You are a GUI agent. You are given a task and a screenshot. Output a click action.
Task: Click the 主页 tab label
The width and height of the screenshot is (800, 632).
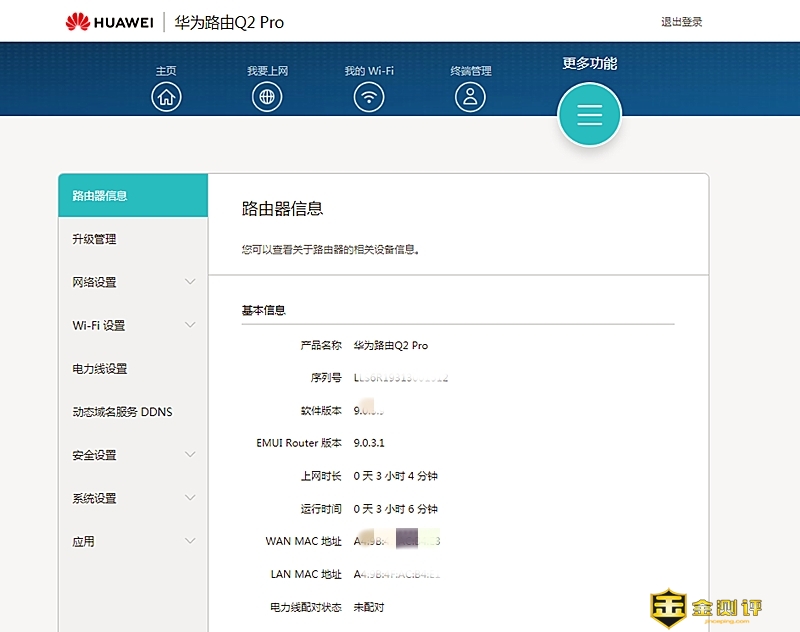coord(166,71)
